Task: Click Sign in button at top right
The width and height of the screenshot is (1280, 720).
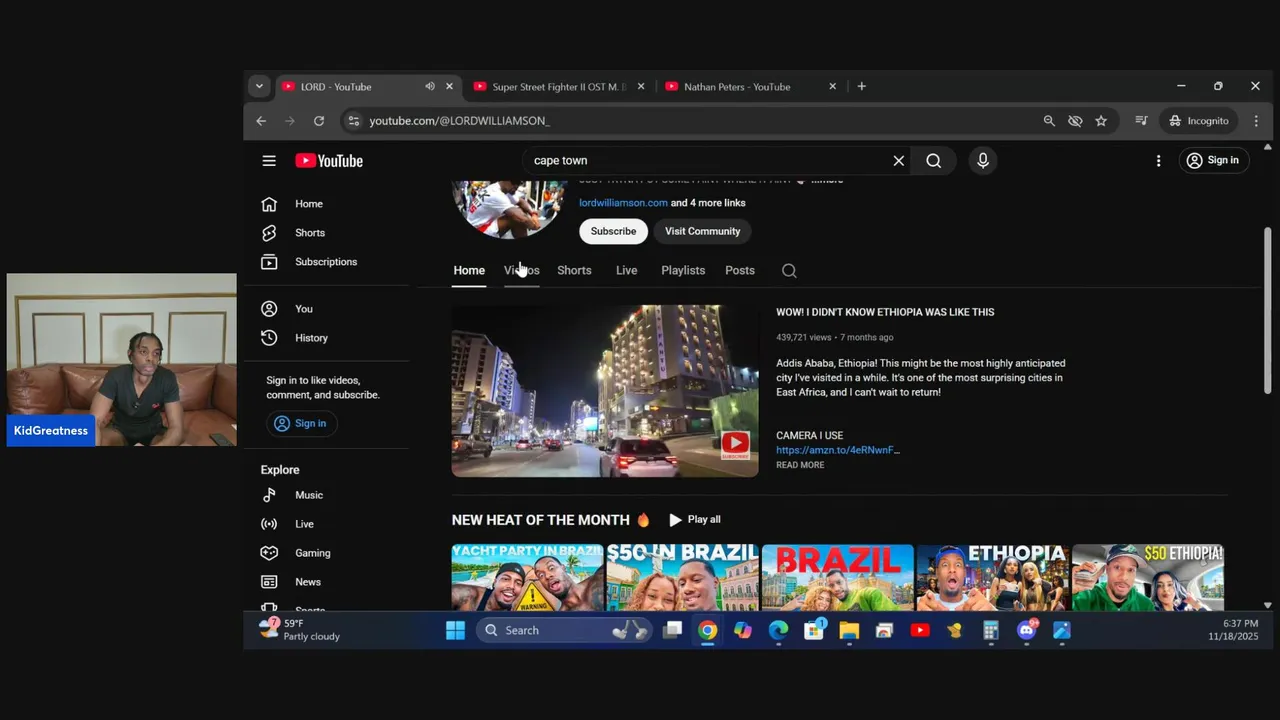Action: point(1212,160)
